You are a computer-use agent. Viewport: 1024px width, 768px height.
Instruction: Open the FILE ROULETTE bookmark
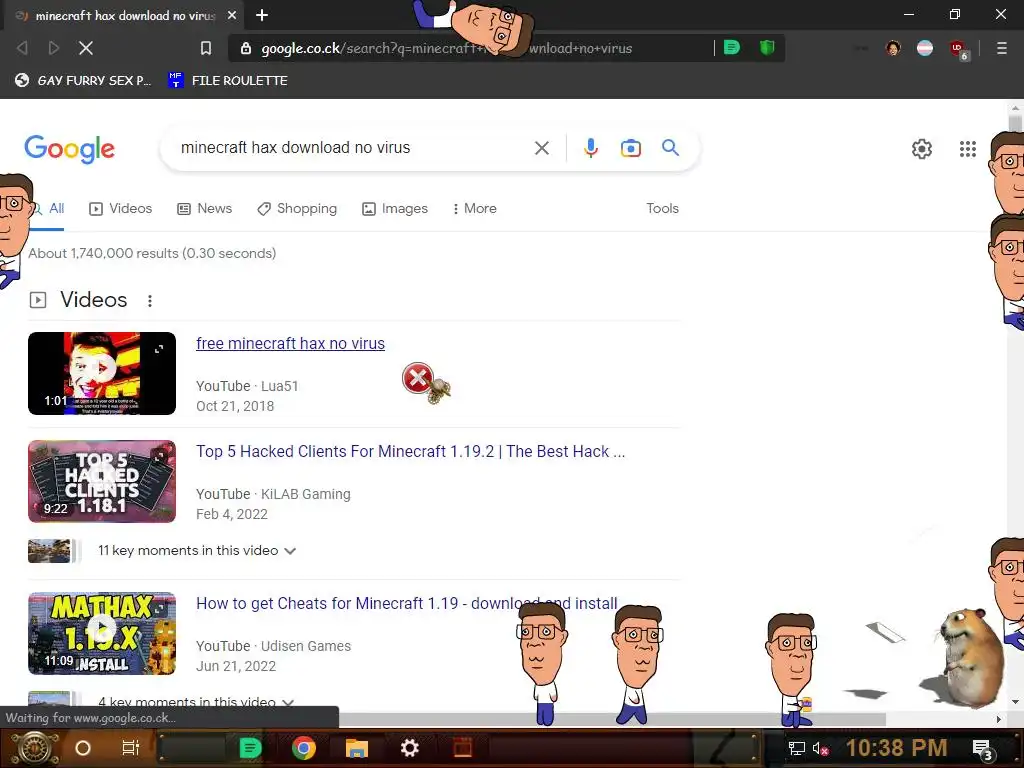(228, 80)
